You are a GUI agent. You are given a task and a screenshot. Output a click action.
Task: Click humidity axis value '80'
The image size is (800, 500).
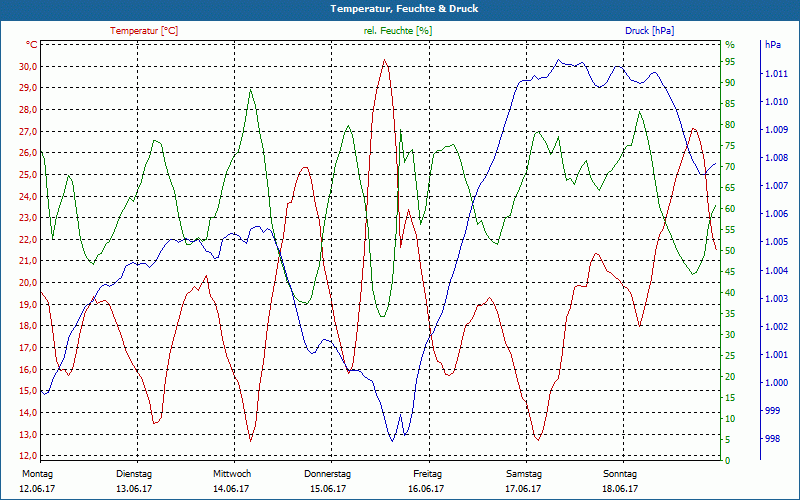(x=730, y=124)
